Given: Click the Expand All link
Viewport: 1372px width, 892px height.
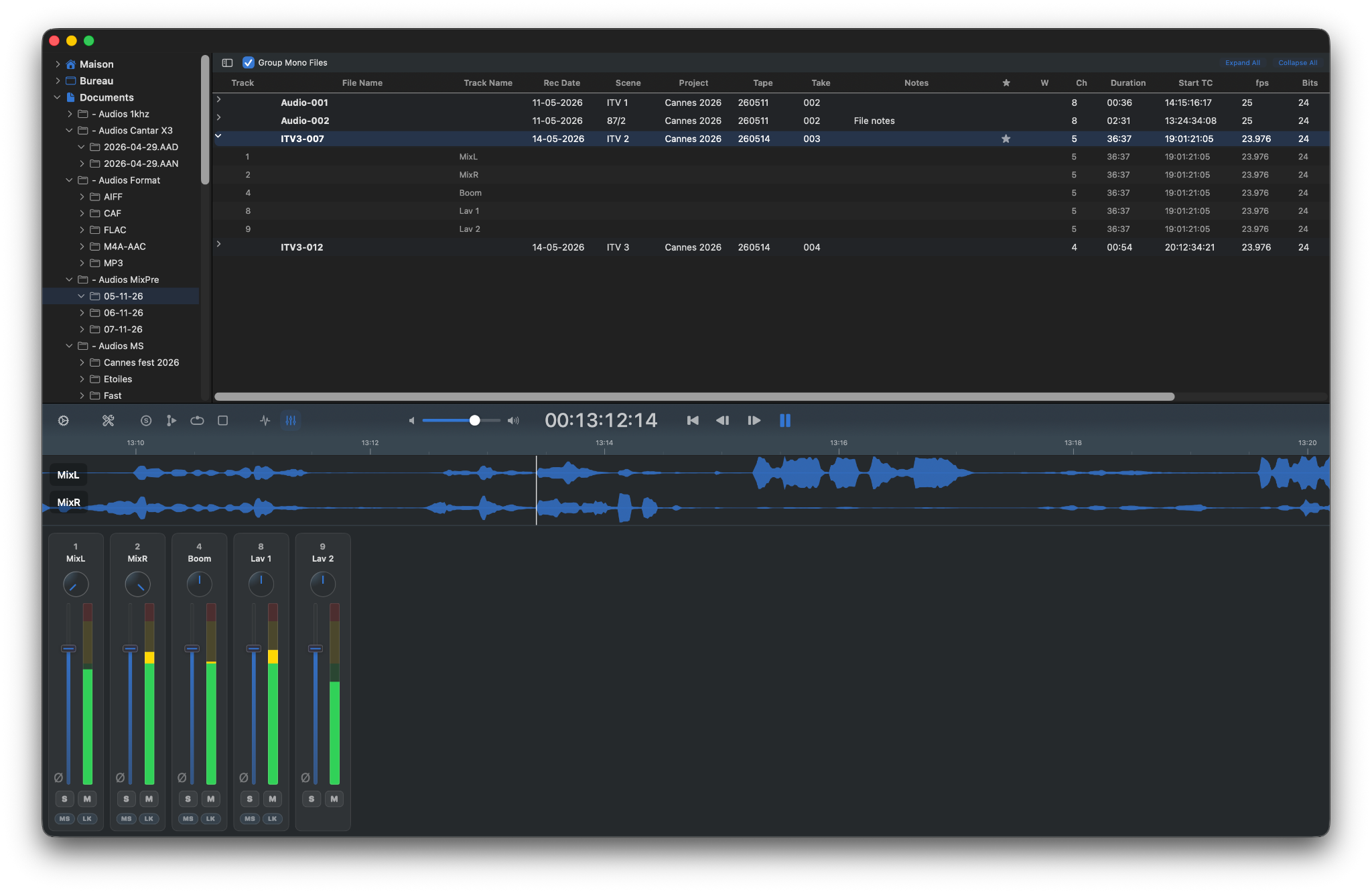Looking at the screenshot, I should click(x=1243, y=63).
